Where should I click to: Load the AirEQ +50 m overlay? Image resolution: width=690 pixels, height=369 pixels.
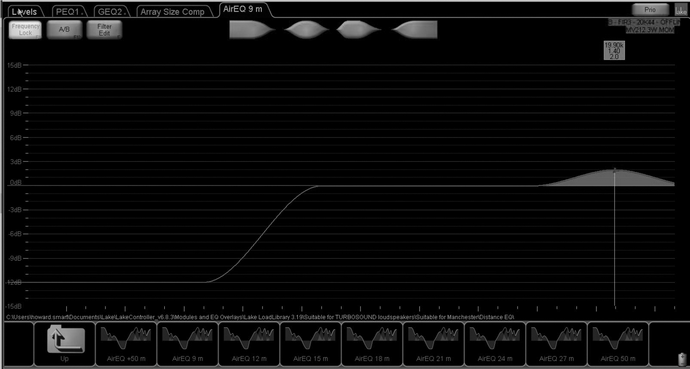pos(126,344)
